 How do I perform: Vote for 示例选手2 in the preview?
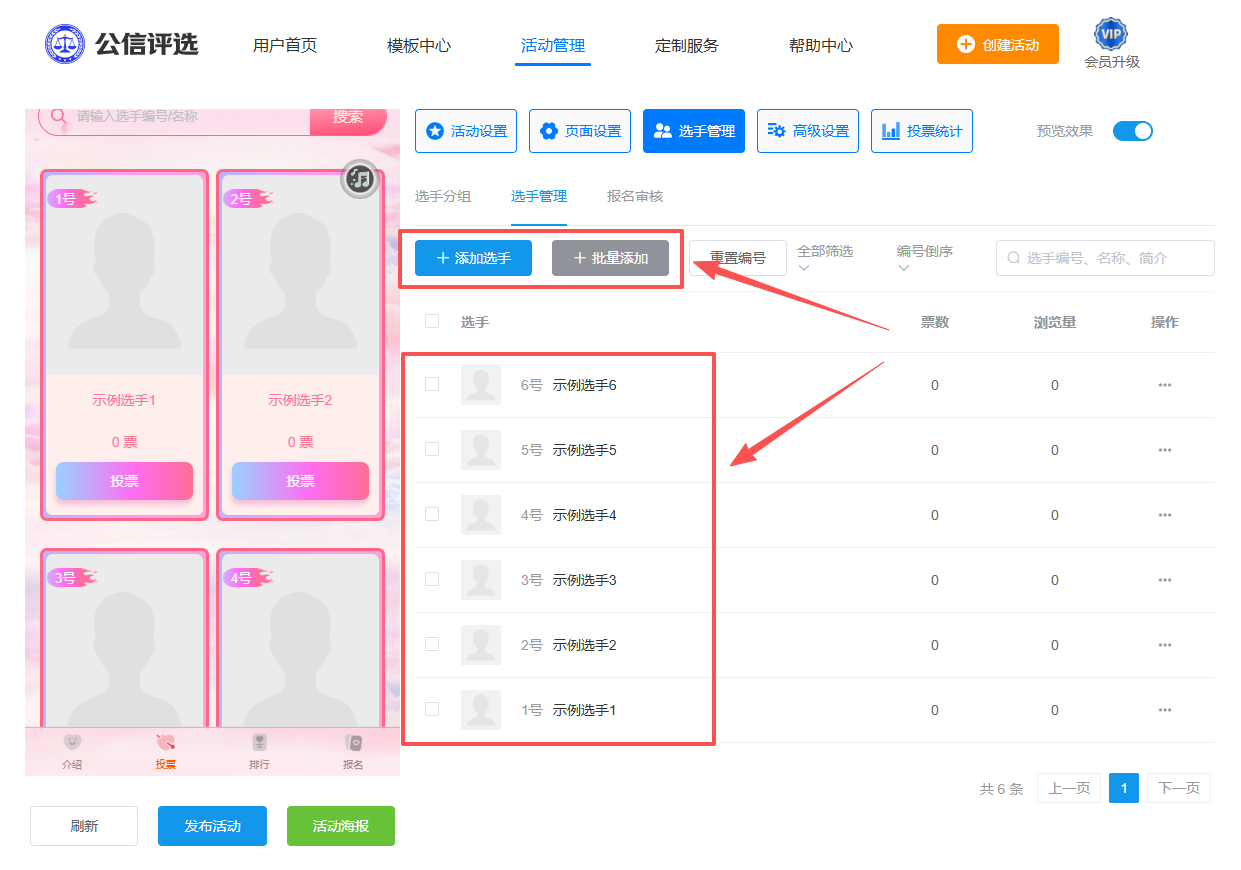pos(300,481)
